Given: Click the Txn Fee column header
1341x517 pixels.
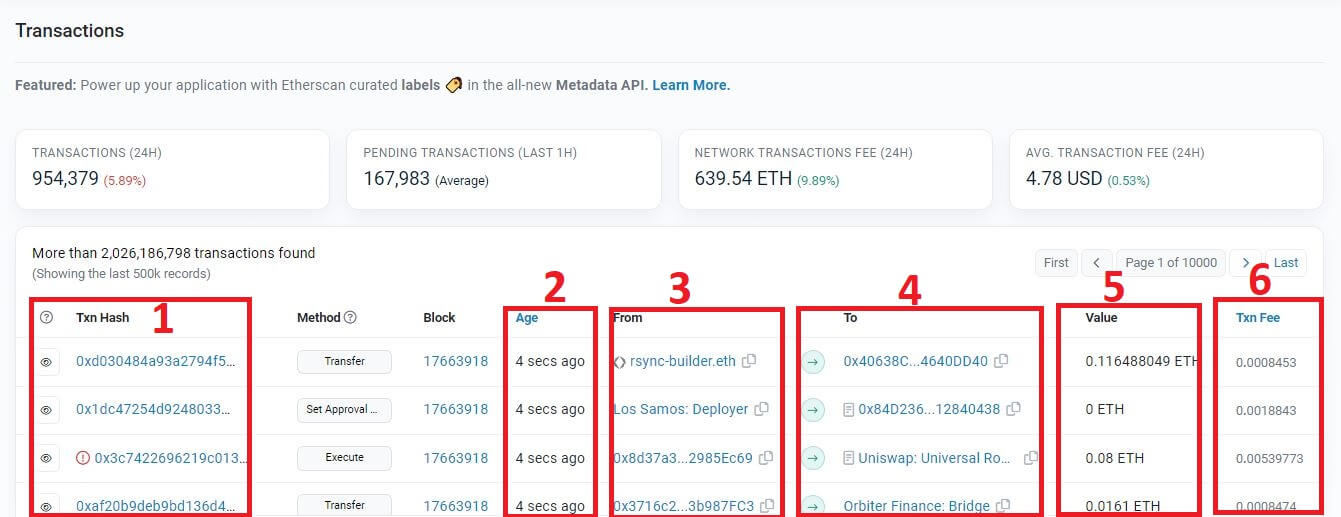Looking at the screenshot, I should 1258,318.
